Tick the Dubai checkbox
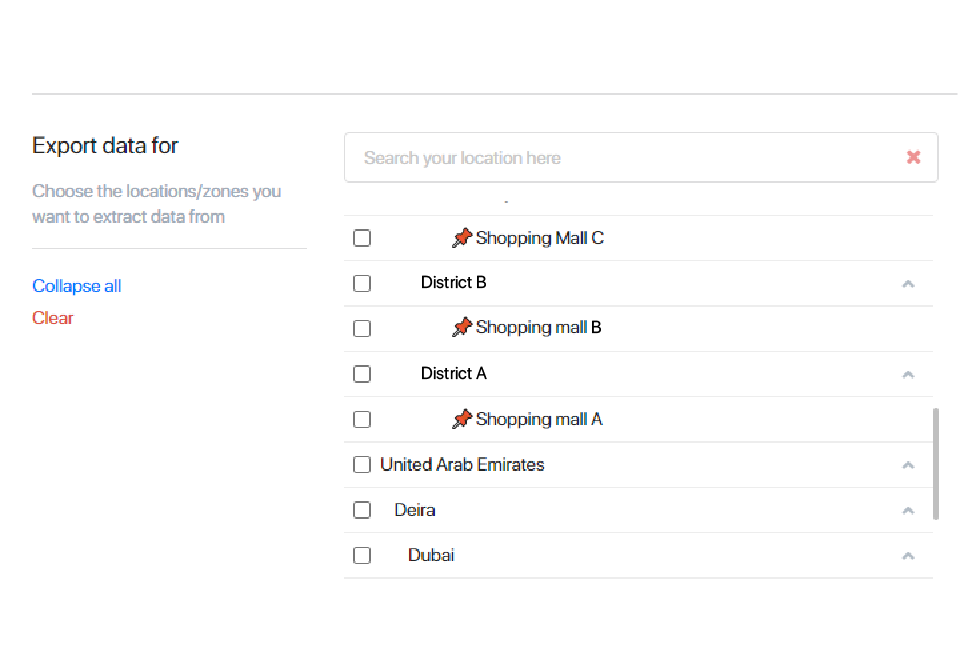 pyautogui.click(x=362, y=555)
